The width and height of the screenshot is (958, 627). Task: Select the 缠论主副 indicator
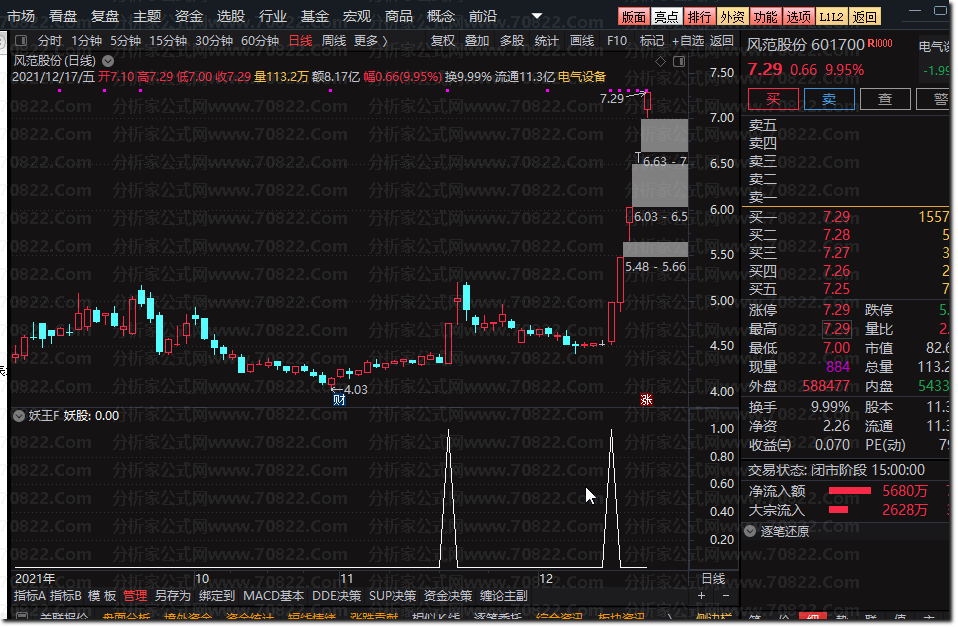click(x=504, y=596)
